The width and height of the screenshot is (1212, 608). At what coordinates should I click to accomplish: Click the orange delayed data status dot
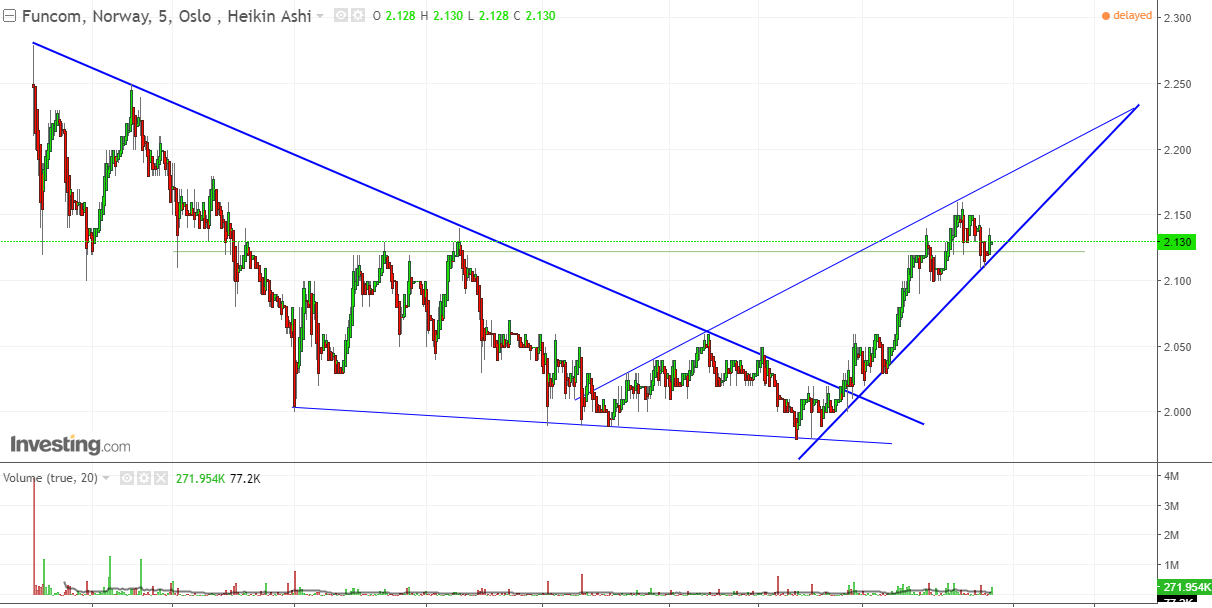pos(1105,16)
